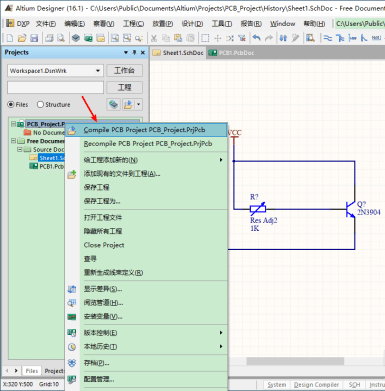Collapse the Source Documents tree node
385x391 pixels.
point(19,149)
